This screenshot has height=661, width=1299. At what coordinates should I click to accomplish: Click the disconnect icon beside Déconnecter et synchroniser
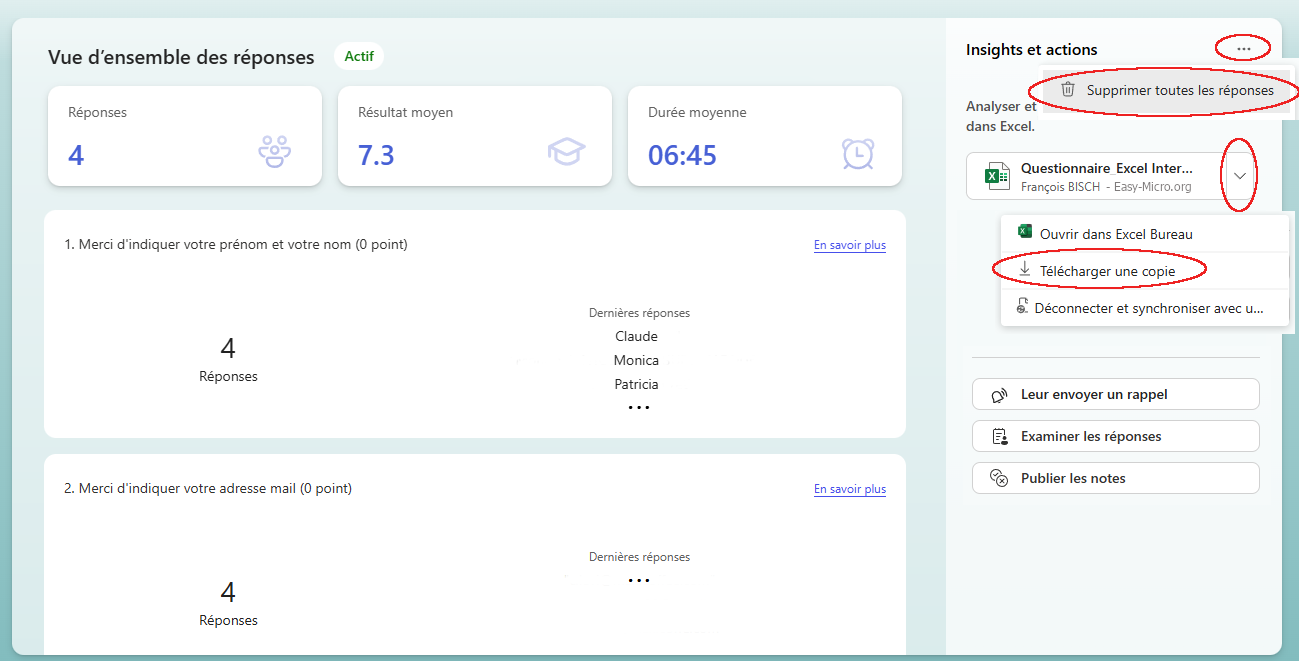1022,307
